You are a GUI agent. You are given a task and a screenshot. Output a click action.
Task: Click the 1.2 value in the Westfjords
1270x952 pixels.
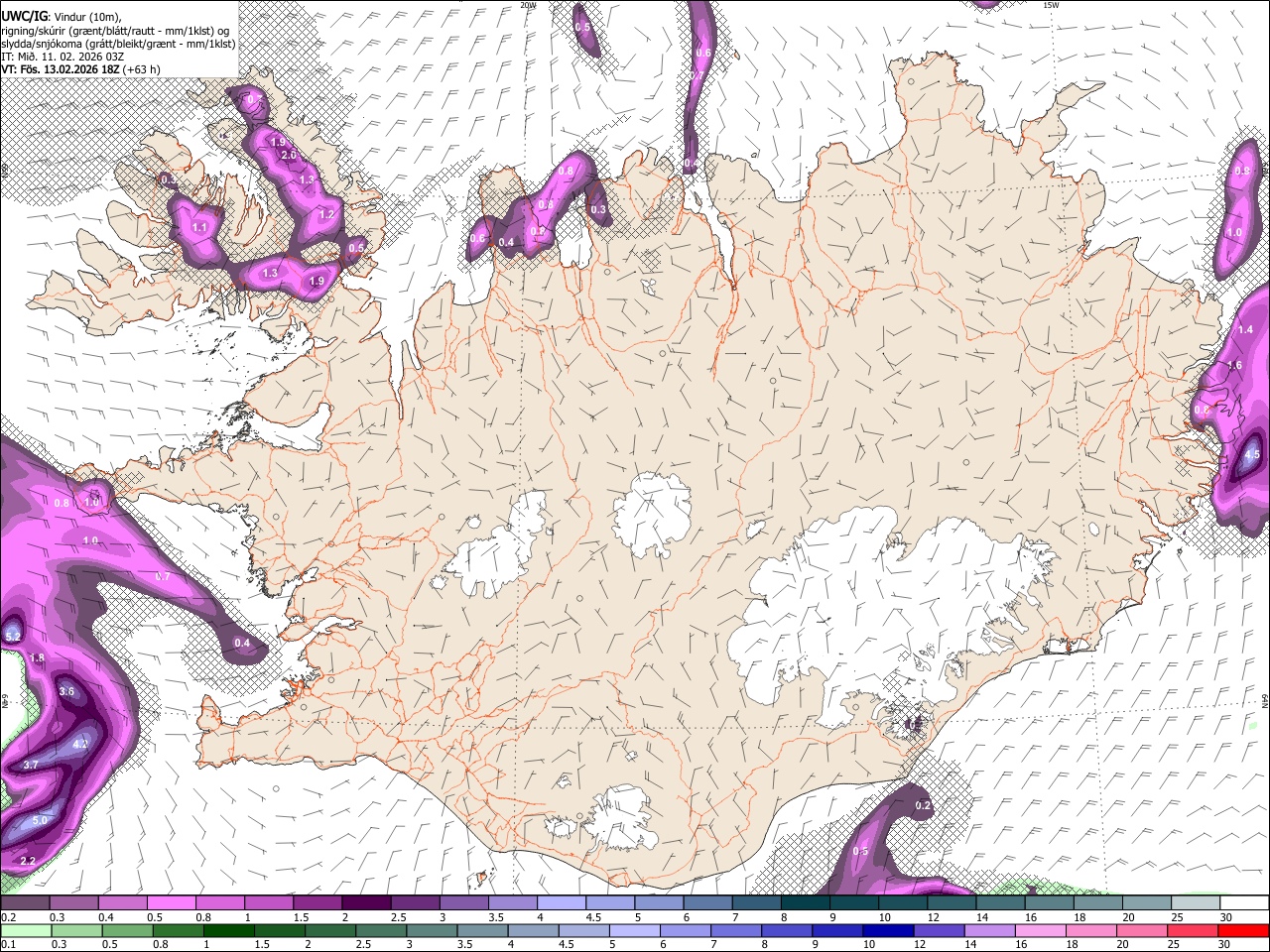pyautogui.click(x=326, y=214)
